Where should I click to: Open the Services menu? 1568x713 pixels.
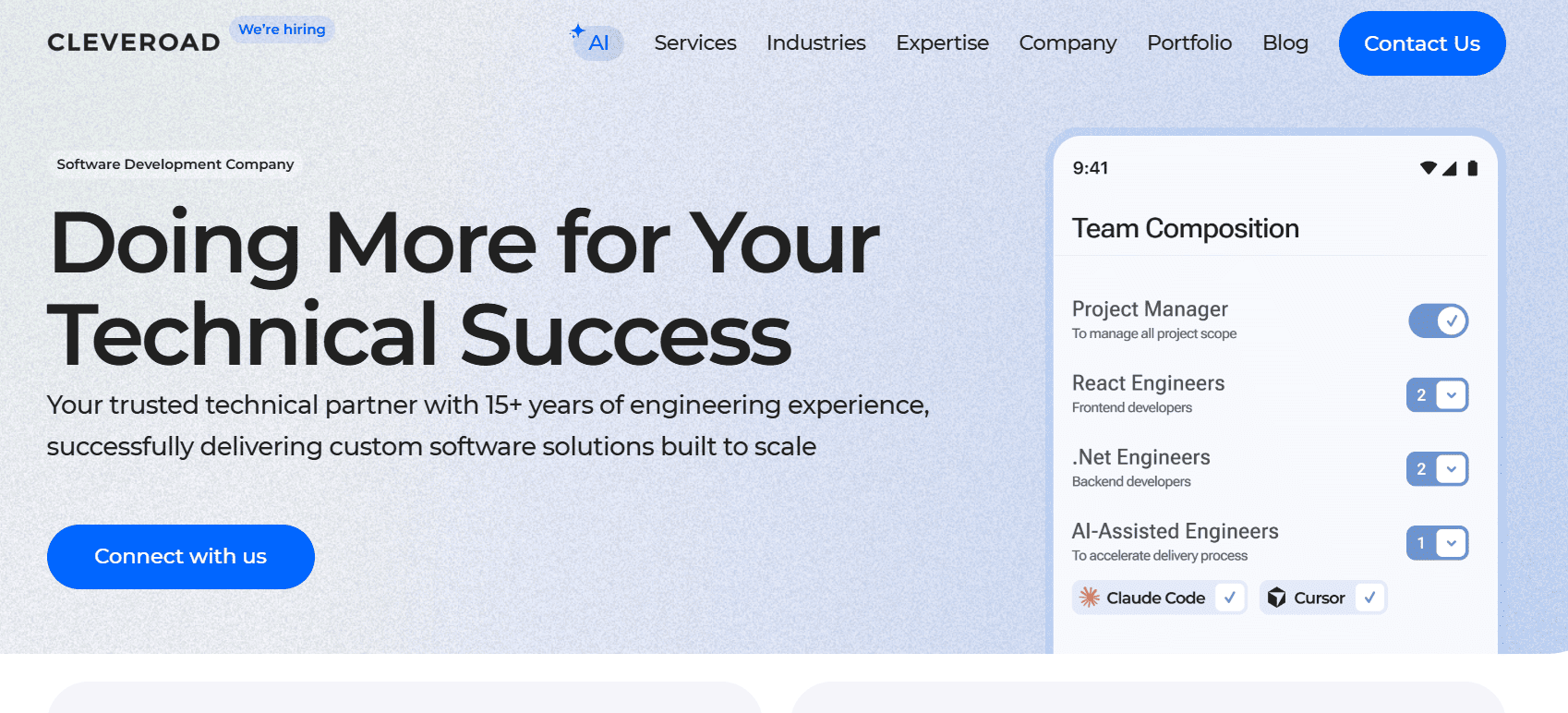[x=695, y=42]
